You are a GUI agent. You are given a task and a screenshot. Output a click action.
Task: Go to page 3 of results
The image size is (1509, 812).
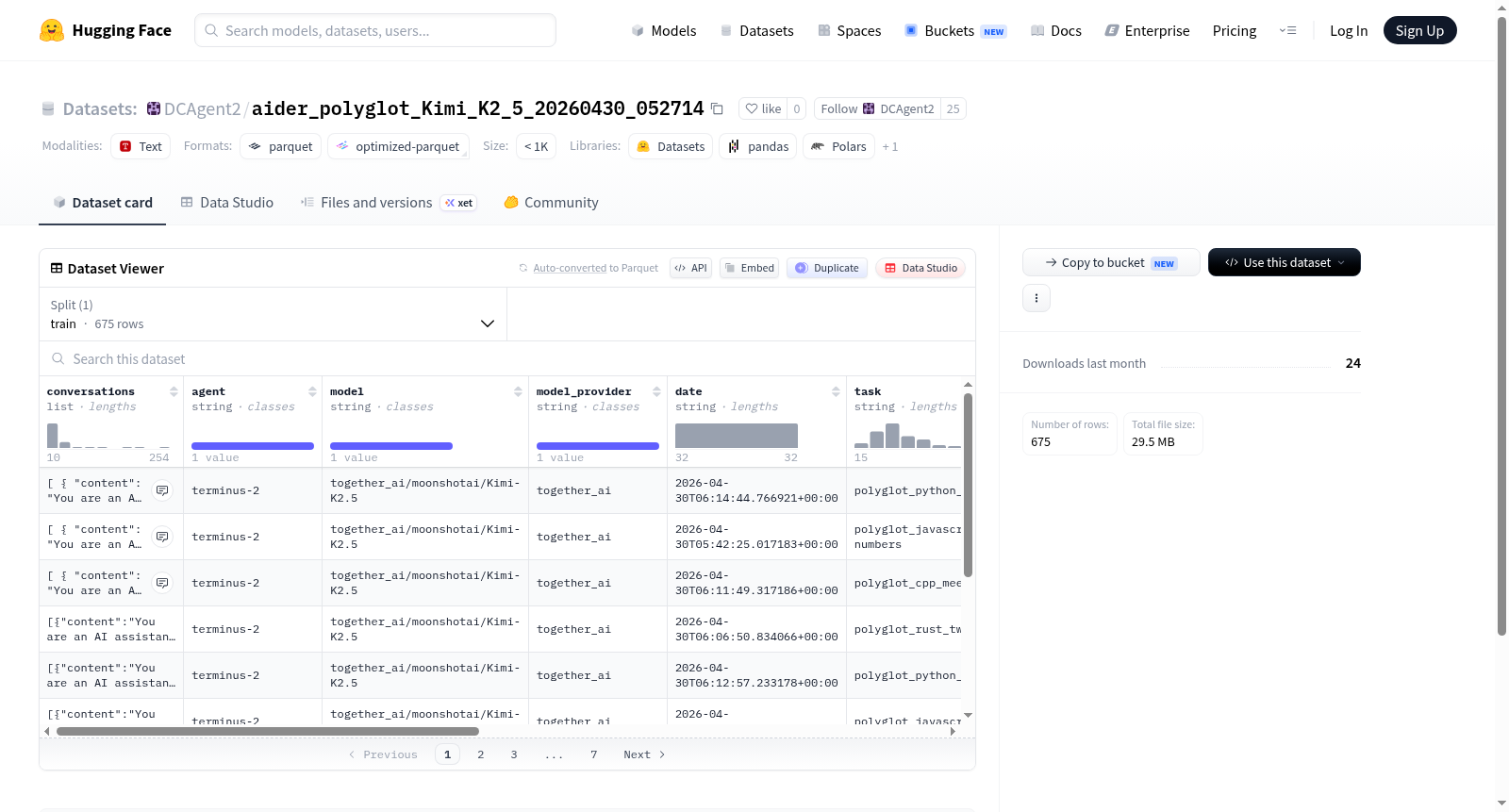(514, 754)
